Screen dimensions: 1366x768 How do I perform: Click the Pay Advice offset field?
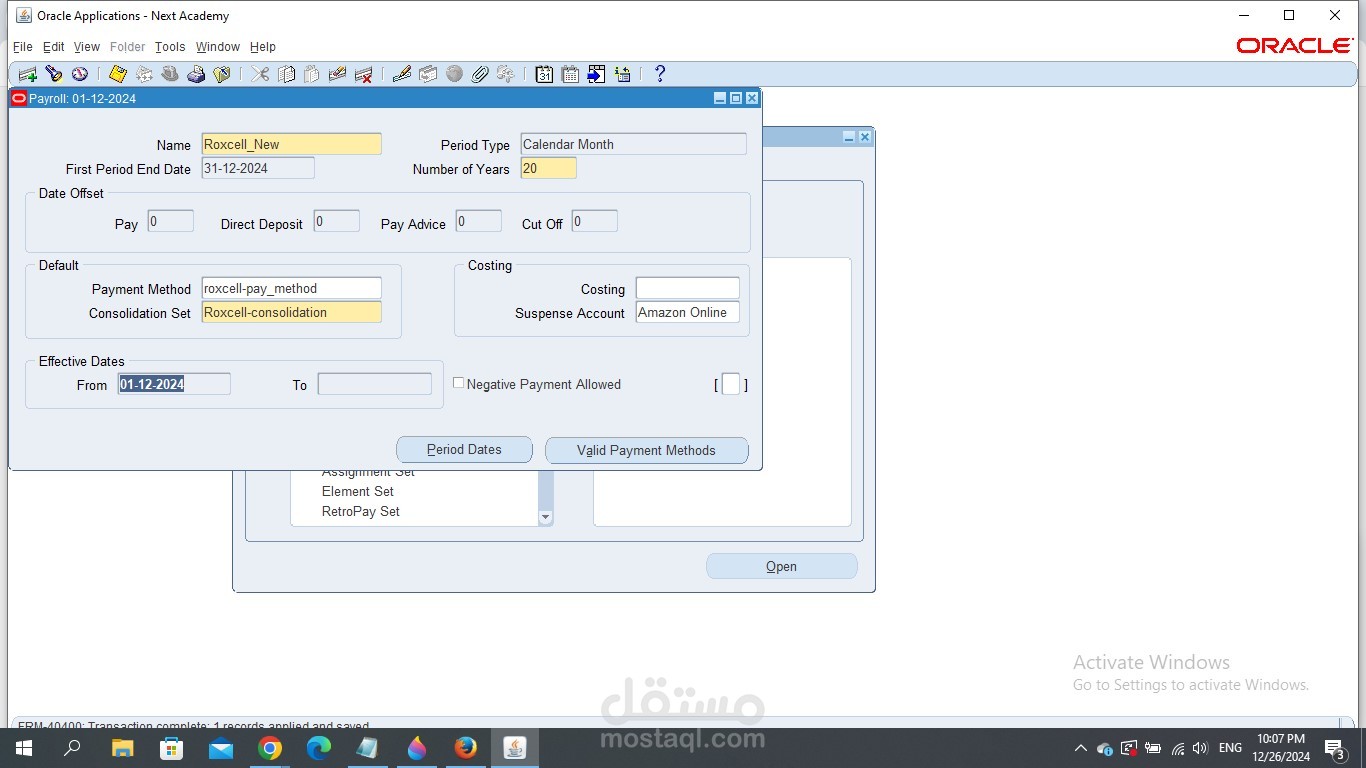pos(479,221)
